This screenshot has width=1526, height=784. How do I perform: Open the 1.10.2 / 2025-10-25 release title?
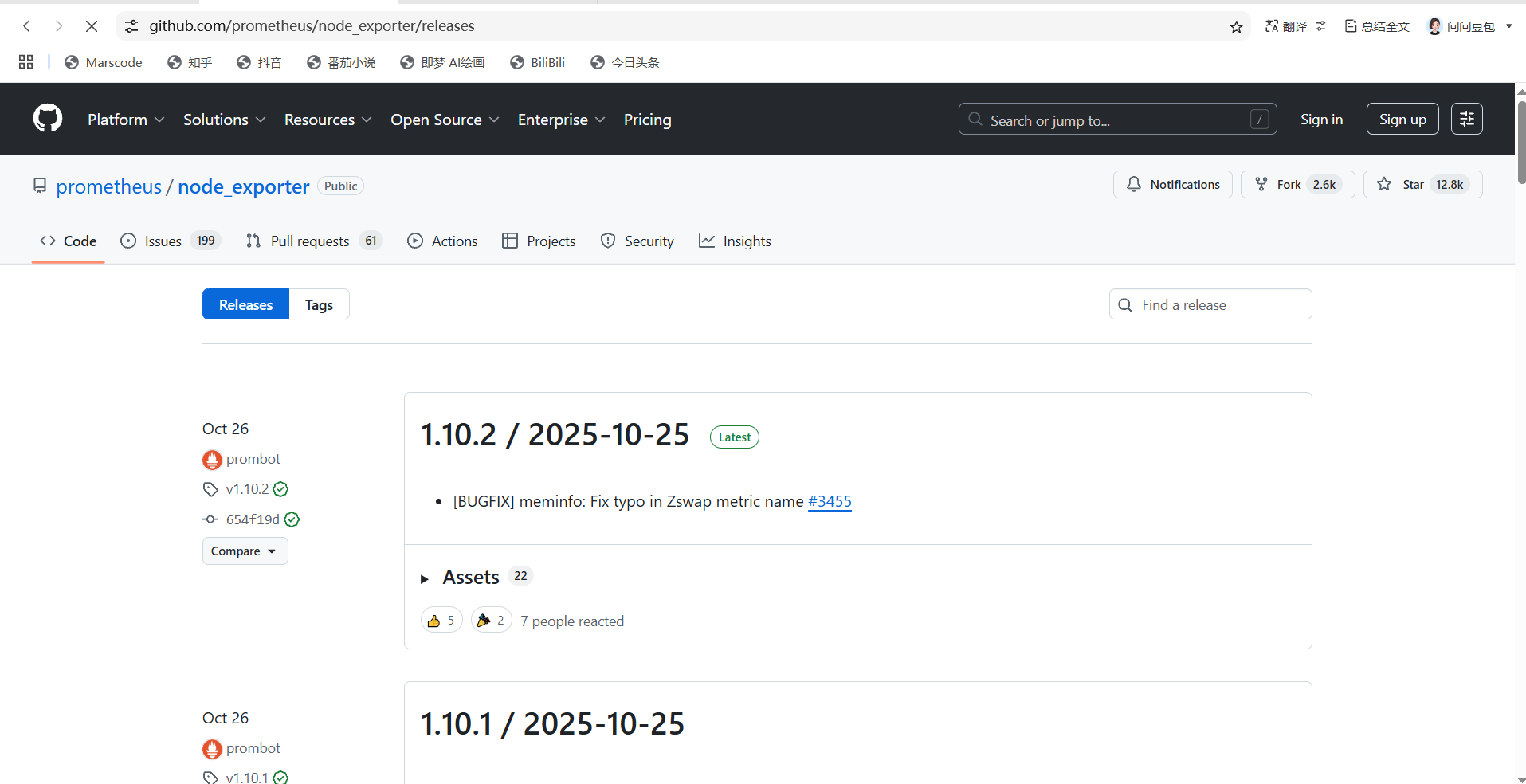[555, 435]
